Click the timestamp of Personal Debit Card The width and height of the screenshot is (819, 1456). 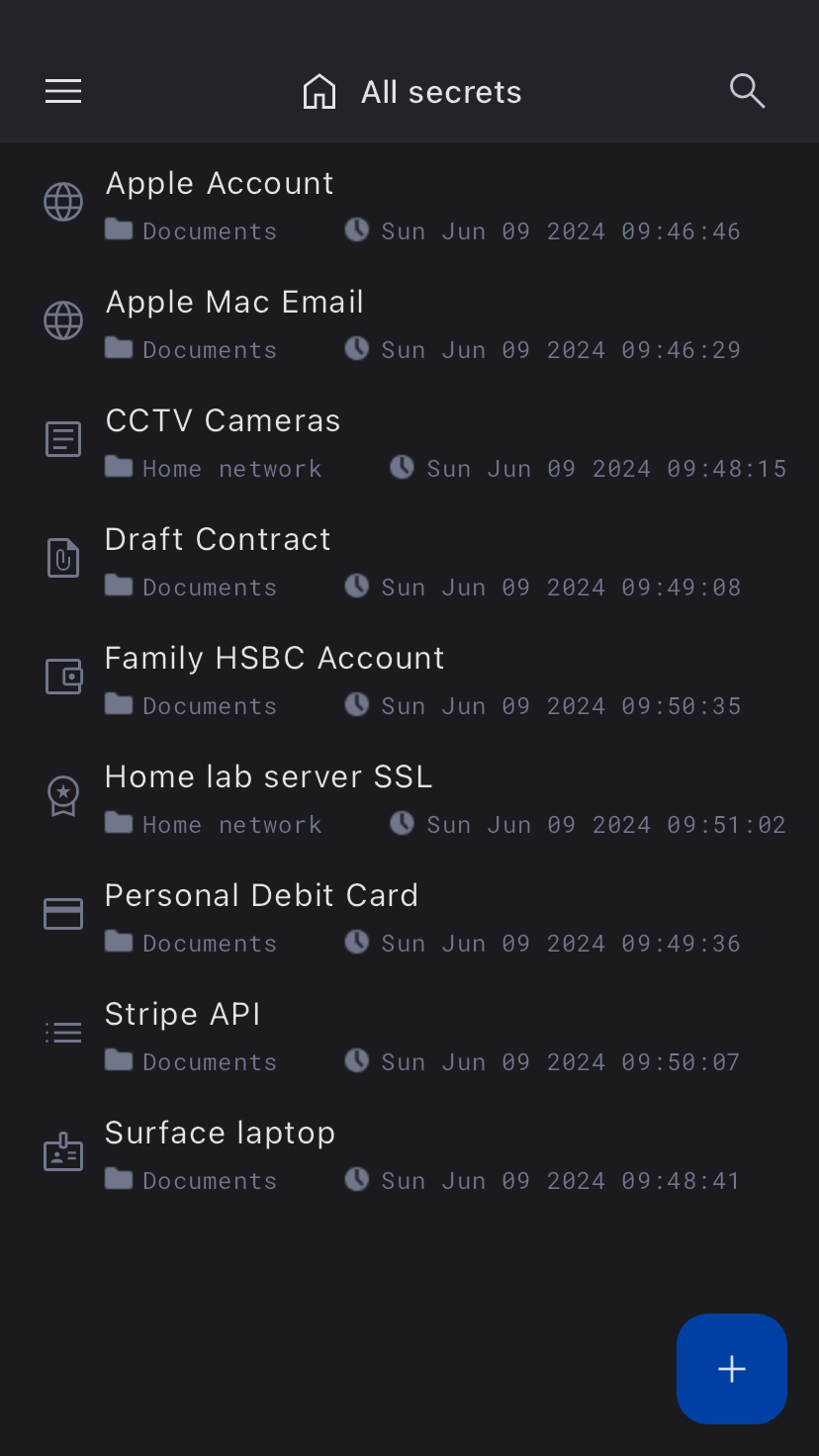click(561, 944)
